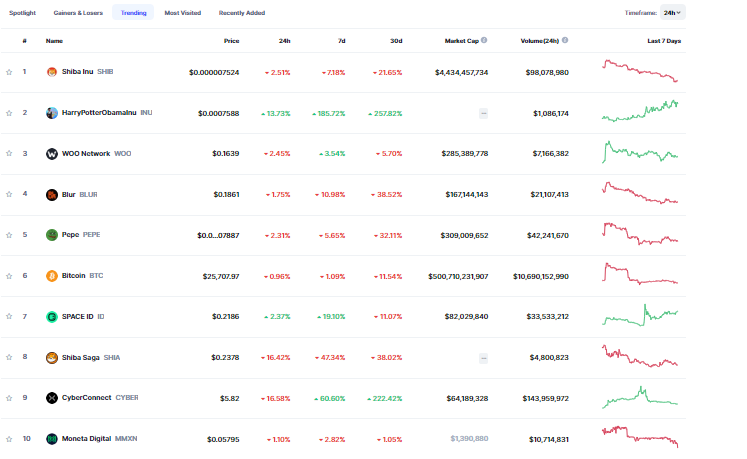Sort by the 24h column header
Image resolution: width=747 pixels, height=459 pixels.
click(284, 41)
